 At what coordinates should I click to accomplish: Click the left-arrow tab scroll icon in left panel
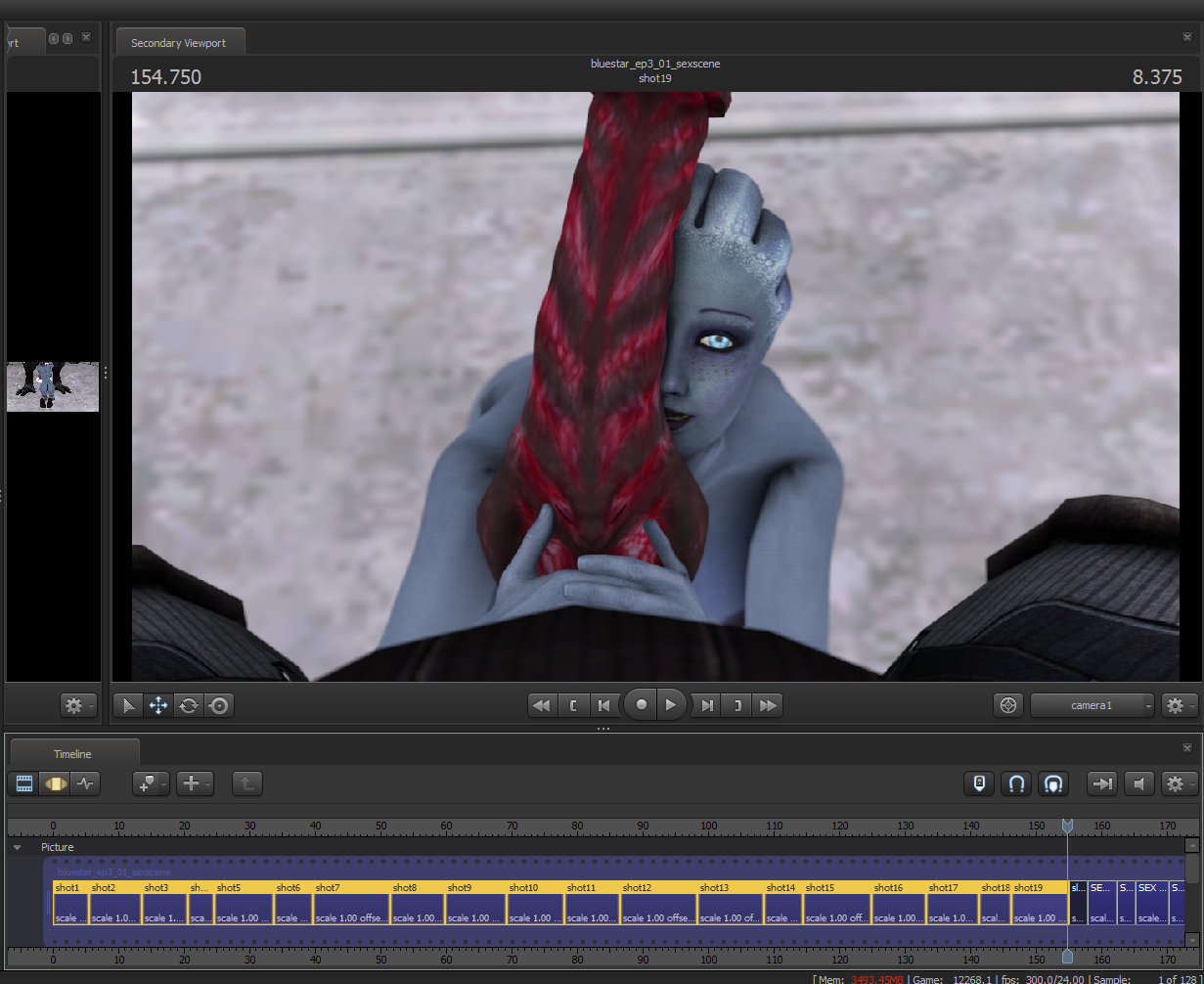tap(54, 38)
